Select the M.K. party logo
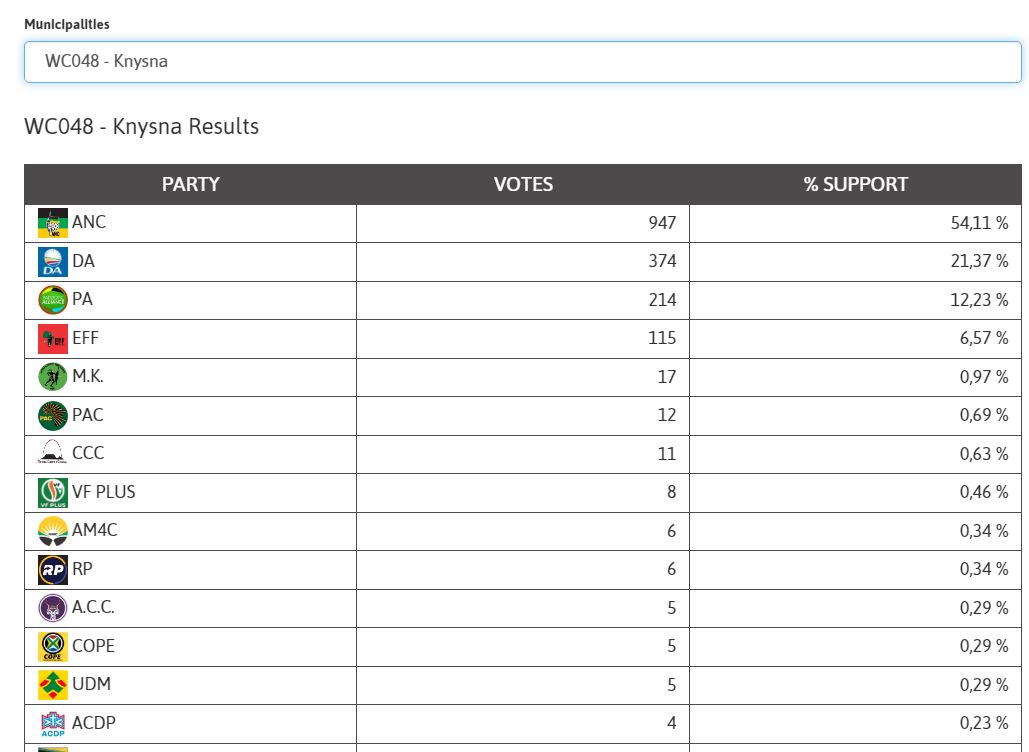This screenshot has width=1029, height=752. 52,377
